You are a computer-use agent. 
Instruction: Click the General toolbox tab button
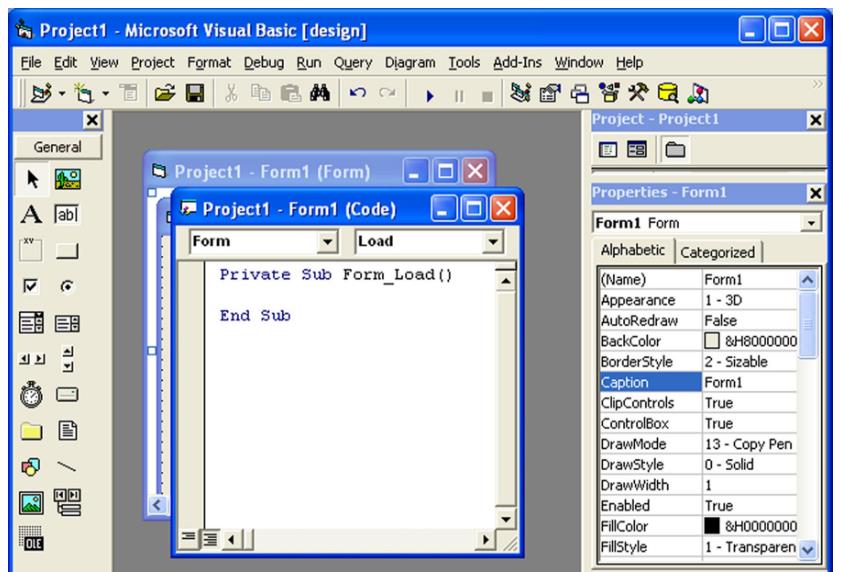(57, 147)
